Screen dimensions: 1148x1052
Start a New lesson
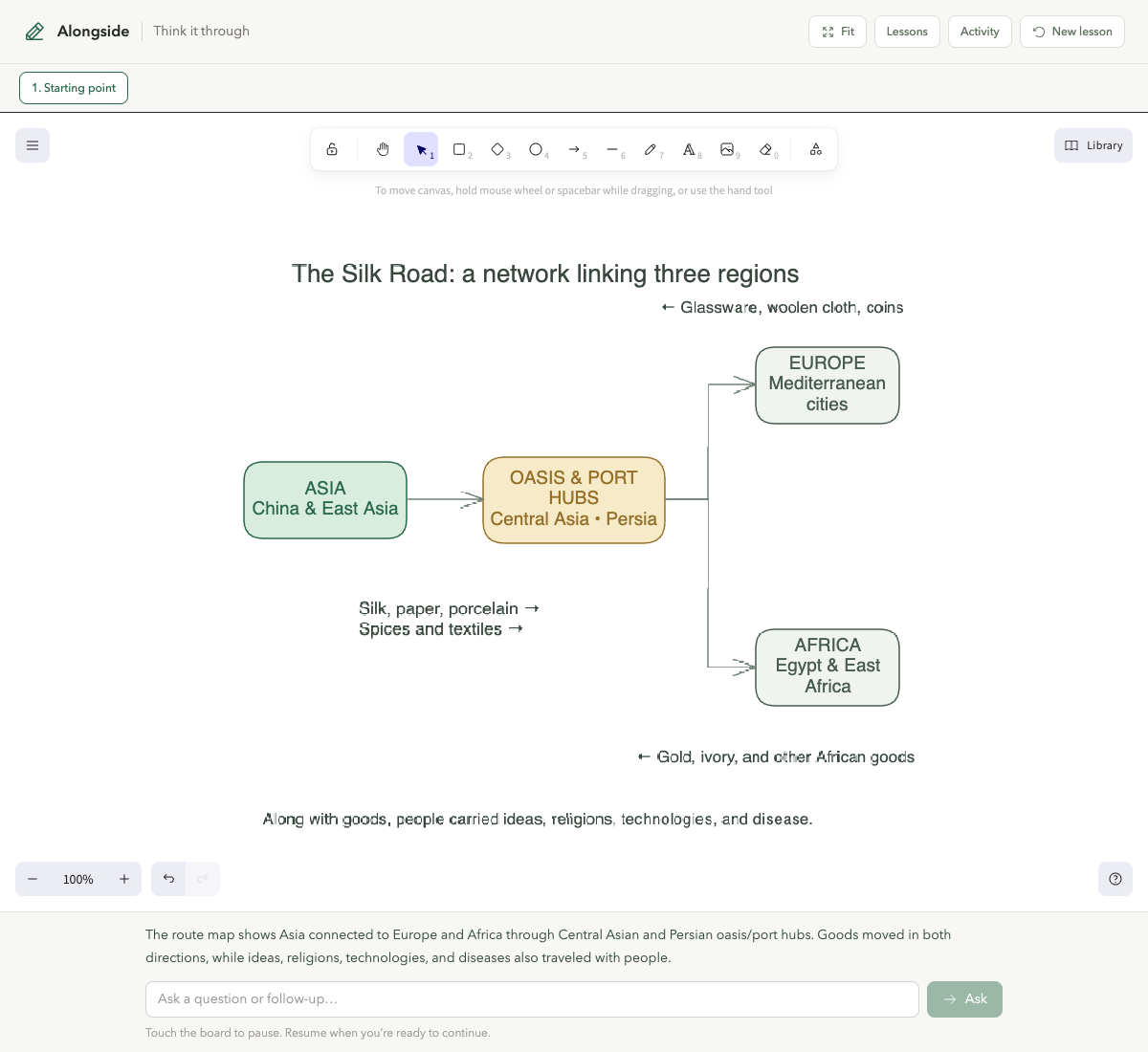(1072, 32)
